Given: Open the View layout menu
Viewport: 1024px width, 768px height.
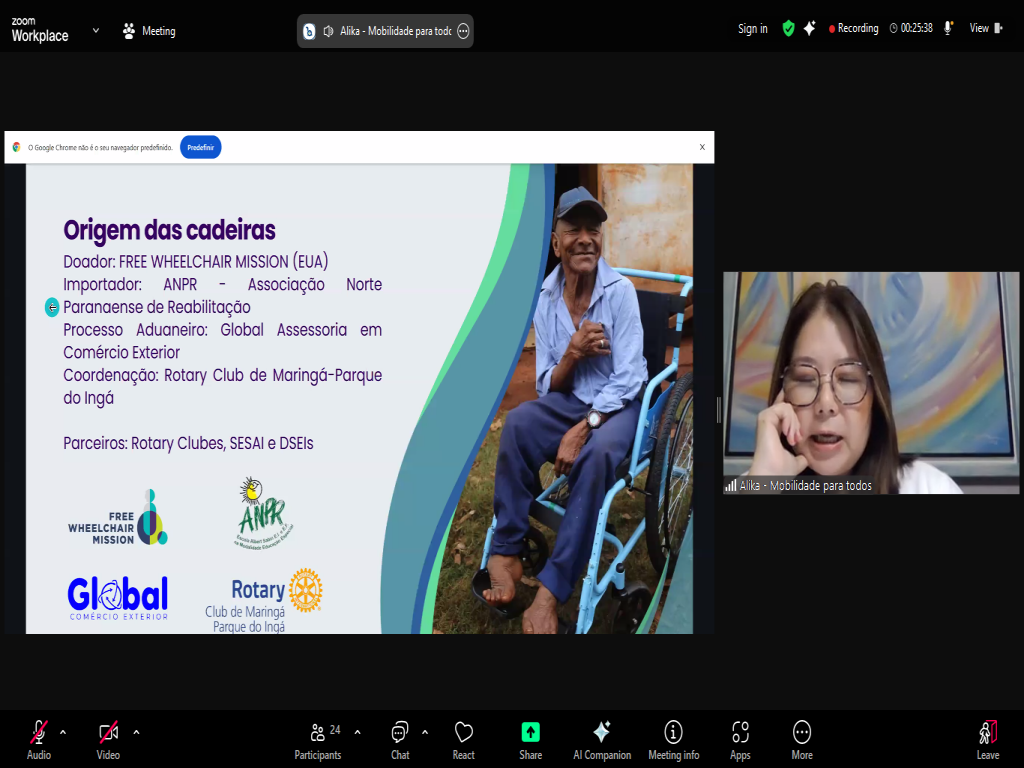Looking at the screenshot, I should (982, 29).
